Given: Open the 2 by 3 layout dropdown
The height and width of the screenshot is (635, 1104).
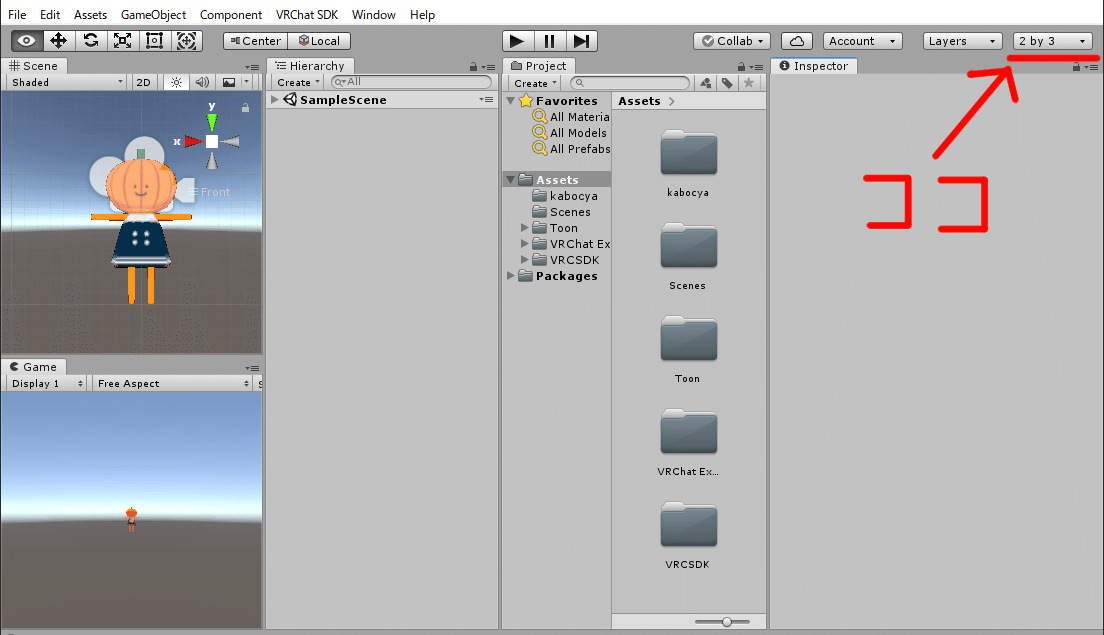Looking at the screenshot, I should pos(1053,41).
